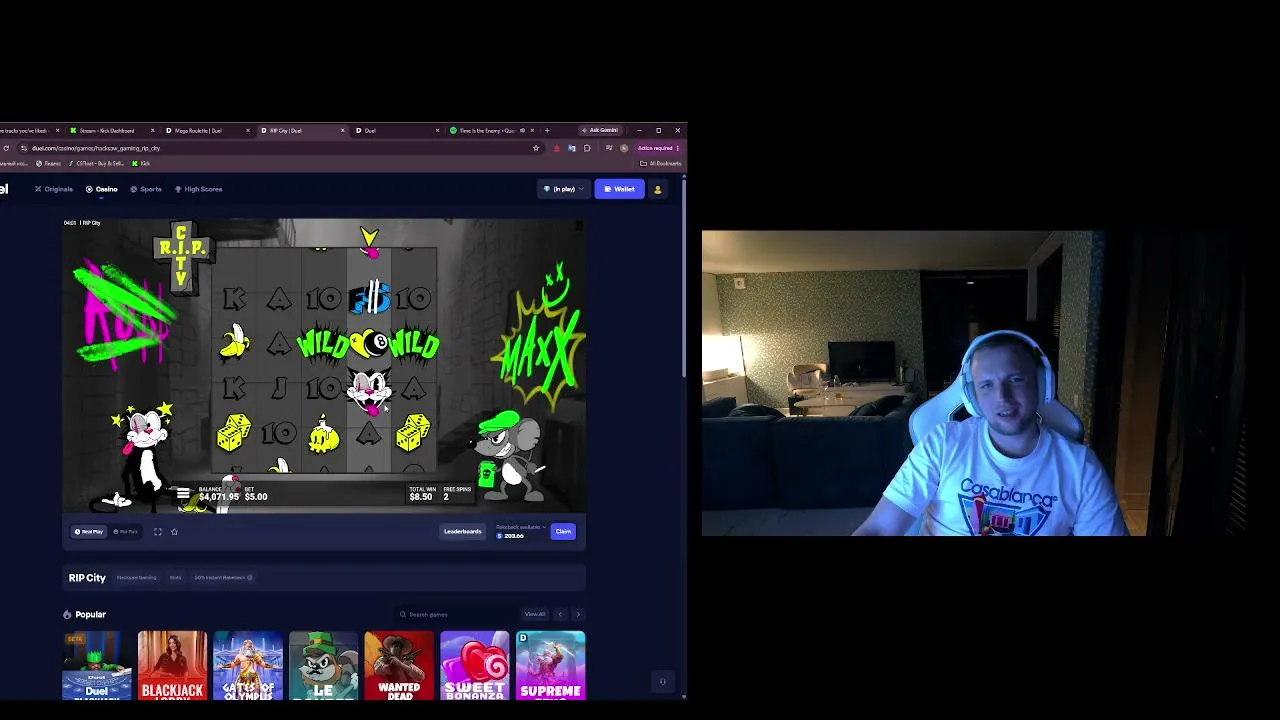Open the CSFloat bookmark
1280x720 pixels.
click(x=96, y=163)
